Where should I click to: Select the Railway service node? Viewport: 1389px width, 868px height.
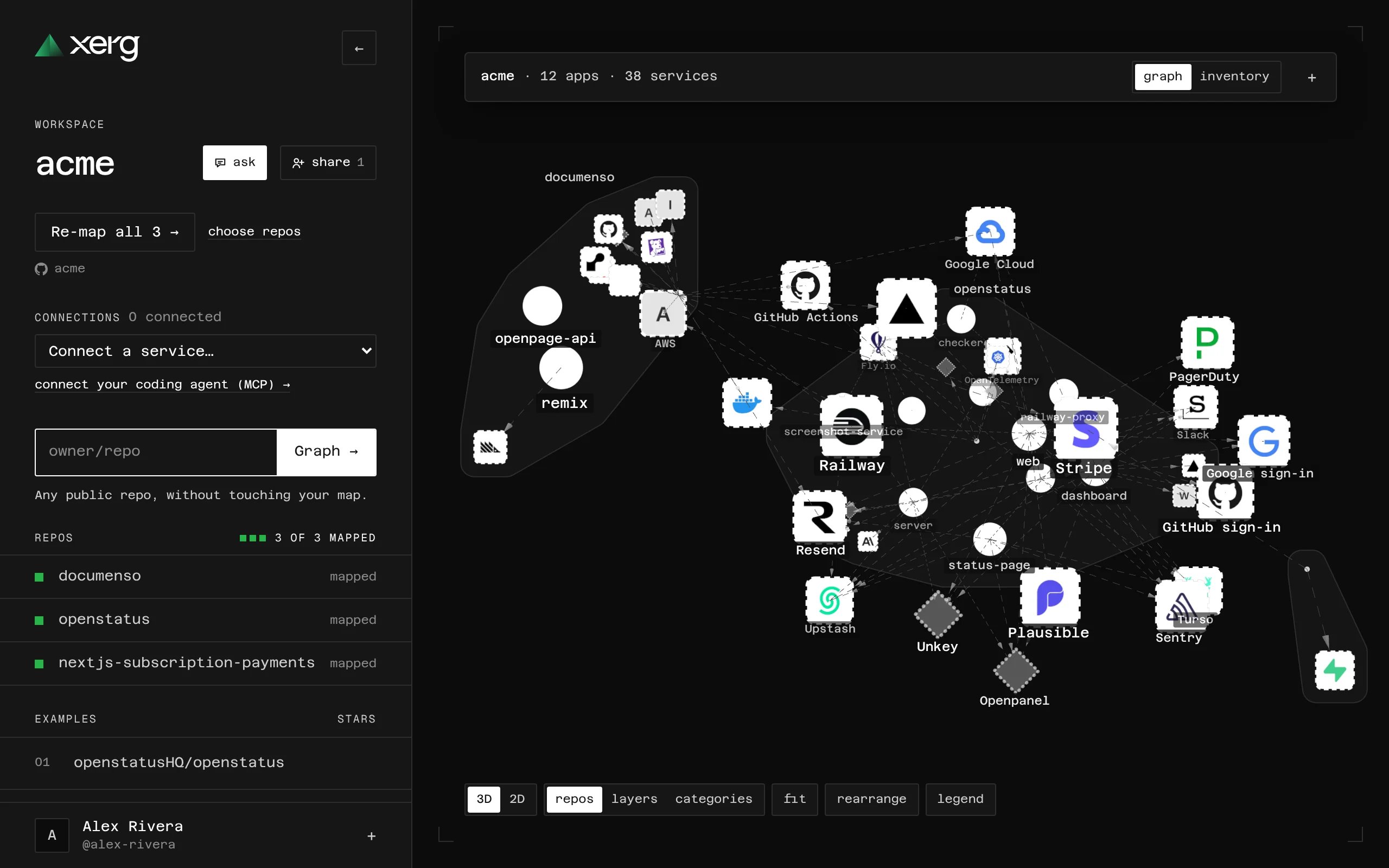click(851, 425)
